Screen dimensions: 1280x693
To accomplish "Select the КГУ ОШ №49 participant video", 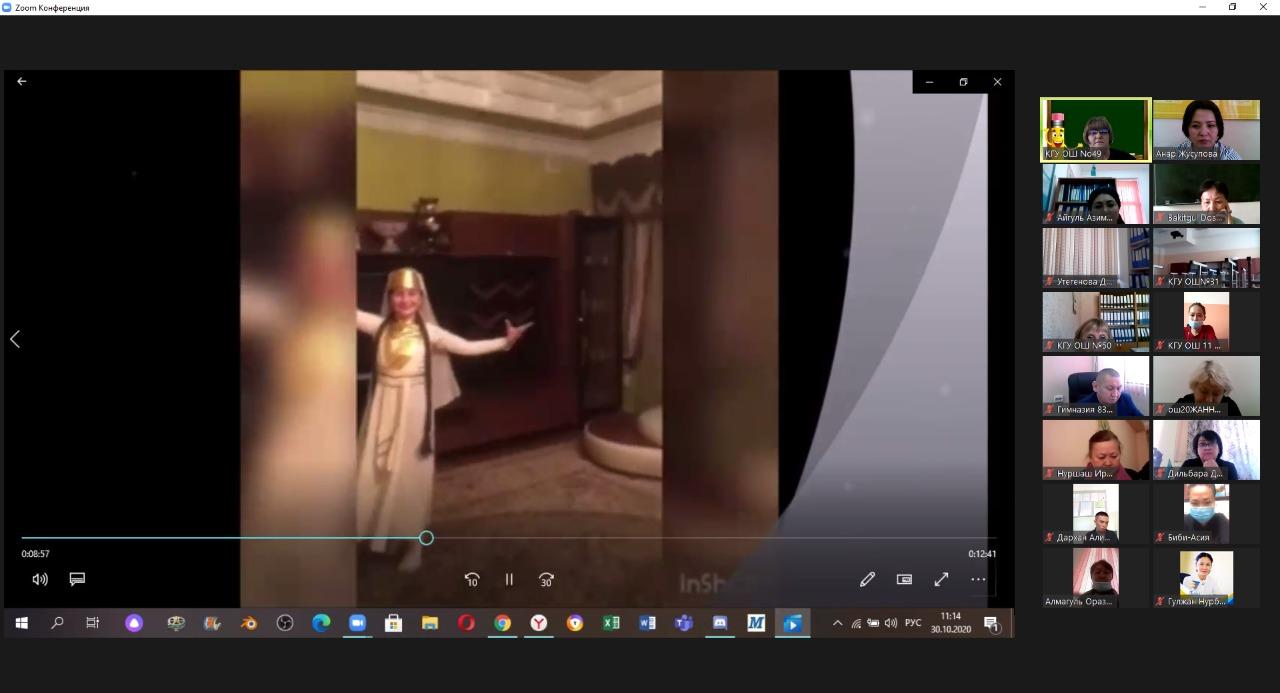I will click(1096, 129).
